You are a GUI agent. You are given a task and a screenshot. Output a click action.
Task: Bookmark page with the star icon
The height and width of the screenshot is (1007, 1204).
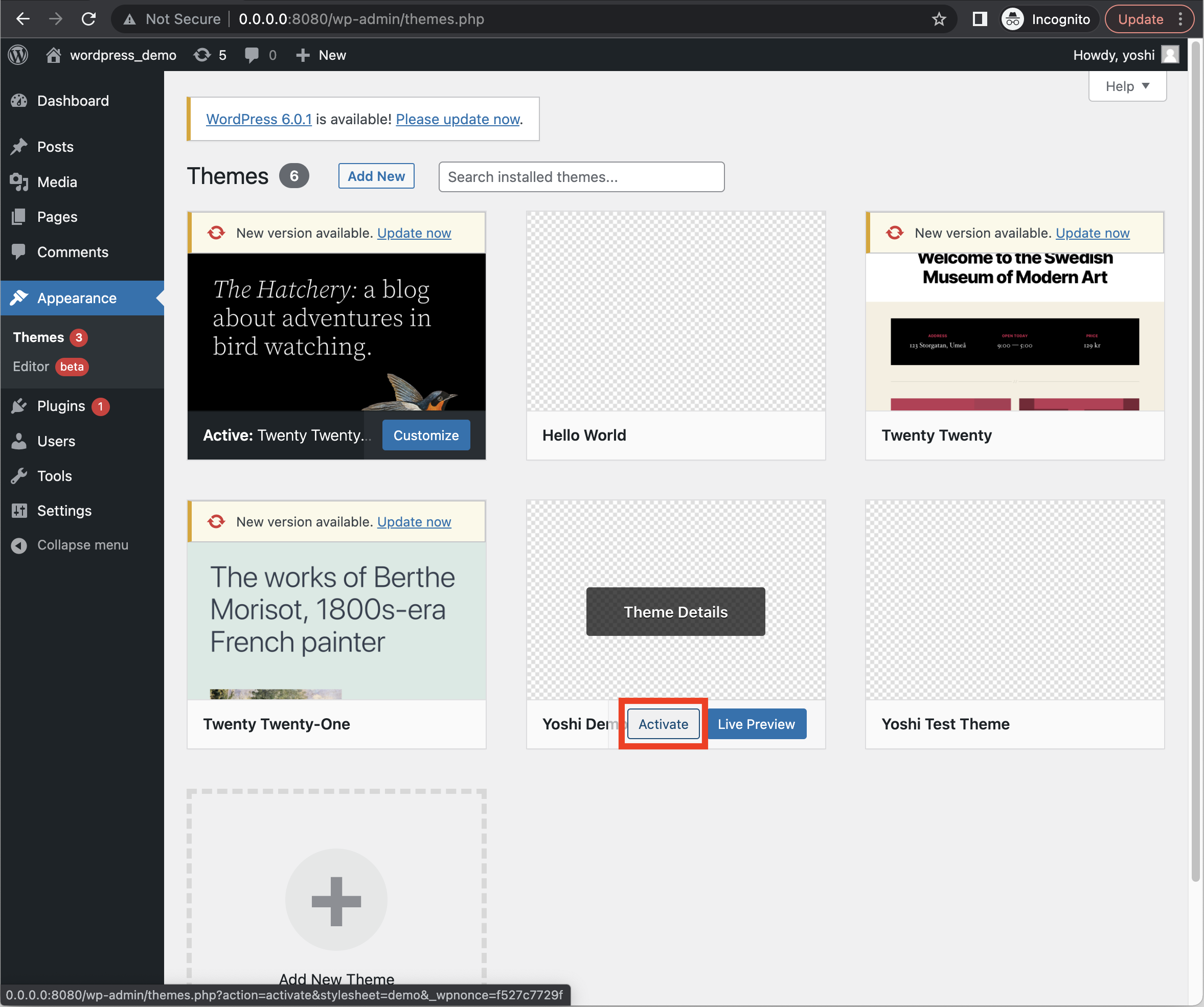(x=939, y=19)
